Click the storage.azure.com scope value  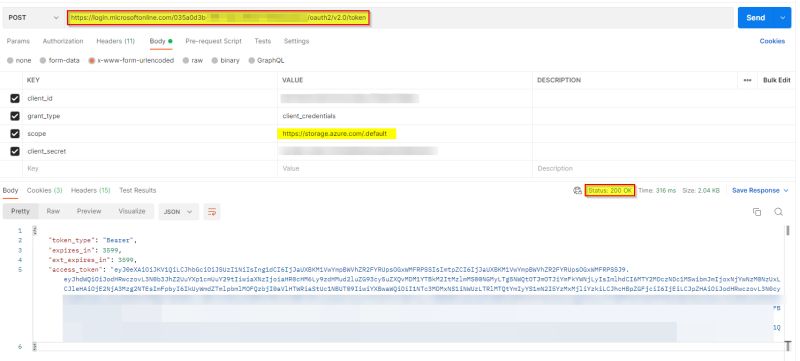pos(335,134)
